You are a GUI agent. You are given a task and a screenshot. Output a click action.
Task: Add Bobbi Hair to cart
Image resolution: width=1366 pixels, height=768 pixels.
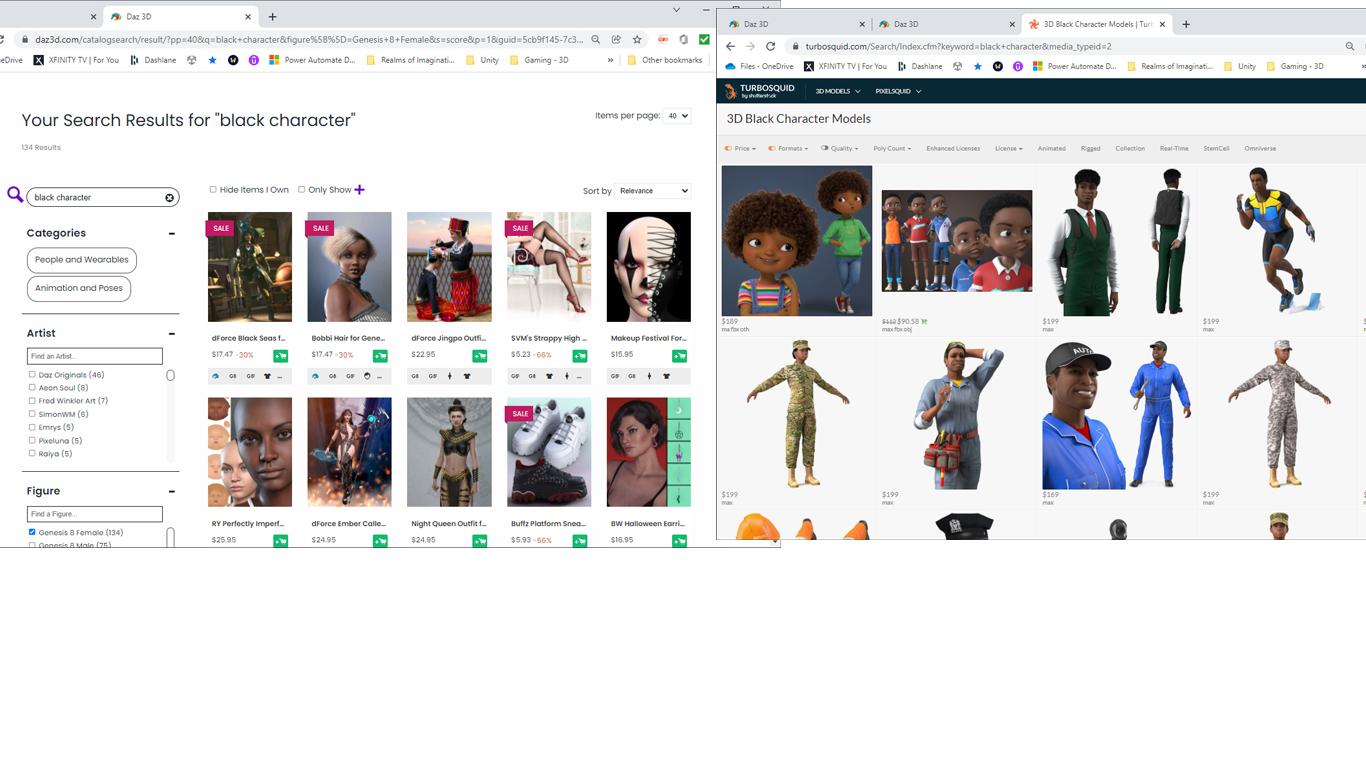coord(380,356)
